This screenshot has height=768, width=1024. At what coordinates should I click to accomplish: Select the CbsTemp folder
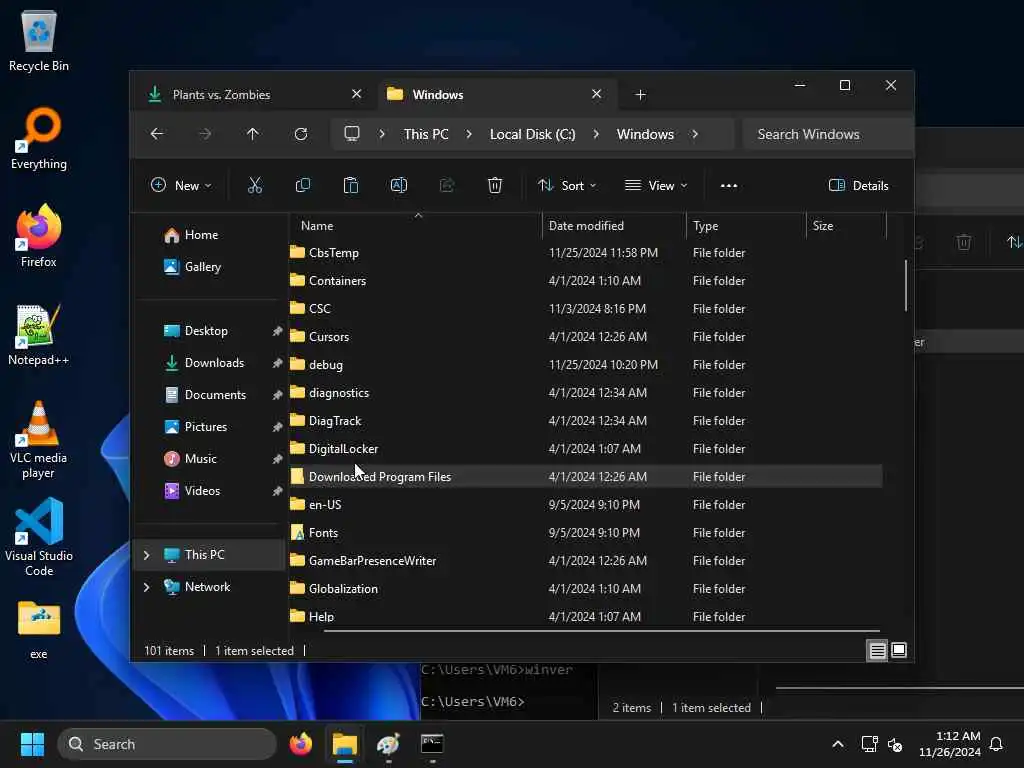click(586, 253)
